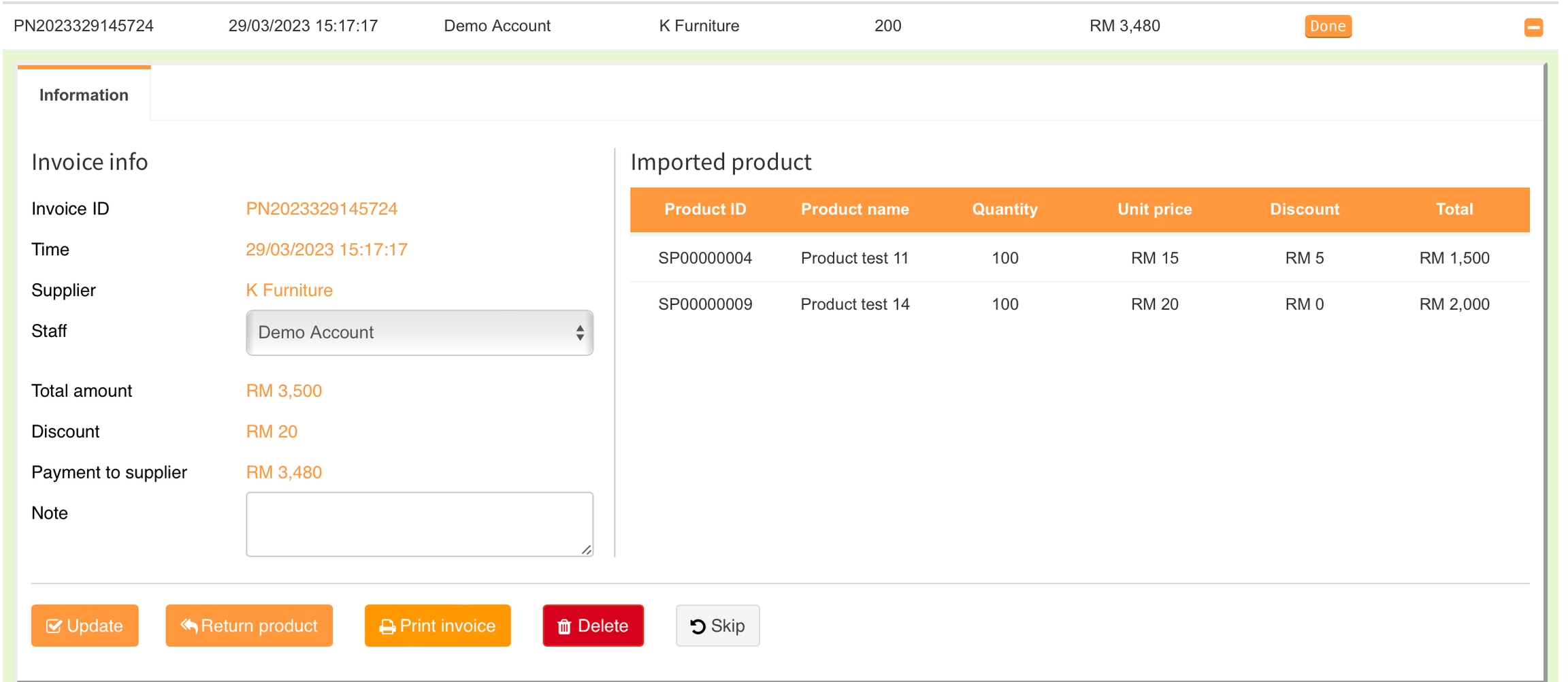Click the trash can icon on Delete
Viewport: 1568px width, 682px height.
click(564, 627)
